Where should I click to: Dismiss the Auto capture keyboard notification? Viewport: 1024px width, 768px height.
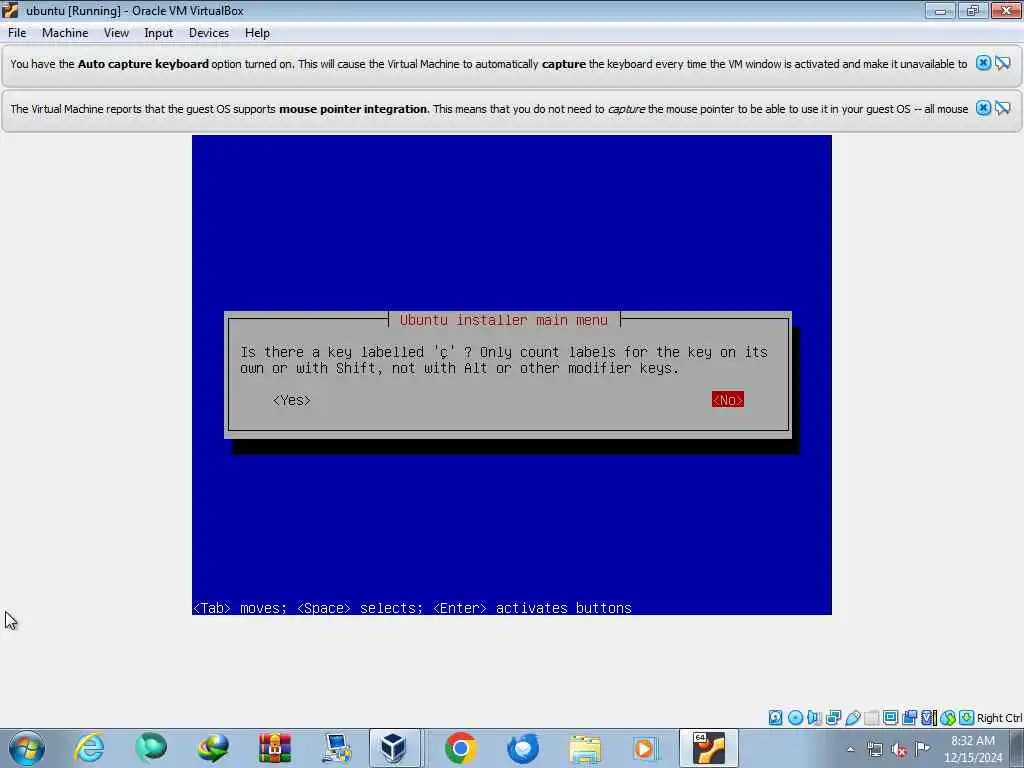point(983,63)
